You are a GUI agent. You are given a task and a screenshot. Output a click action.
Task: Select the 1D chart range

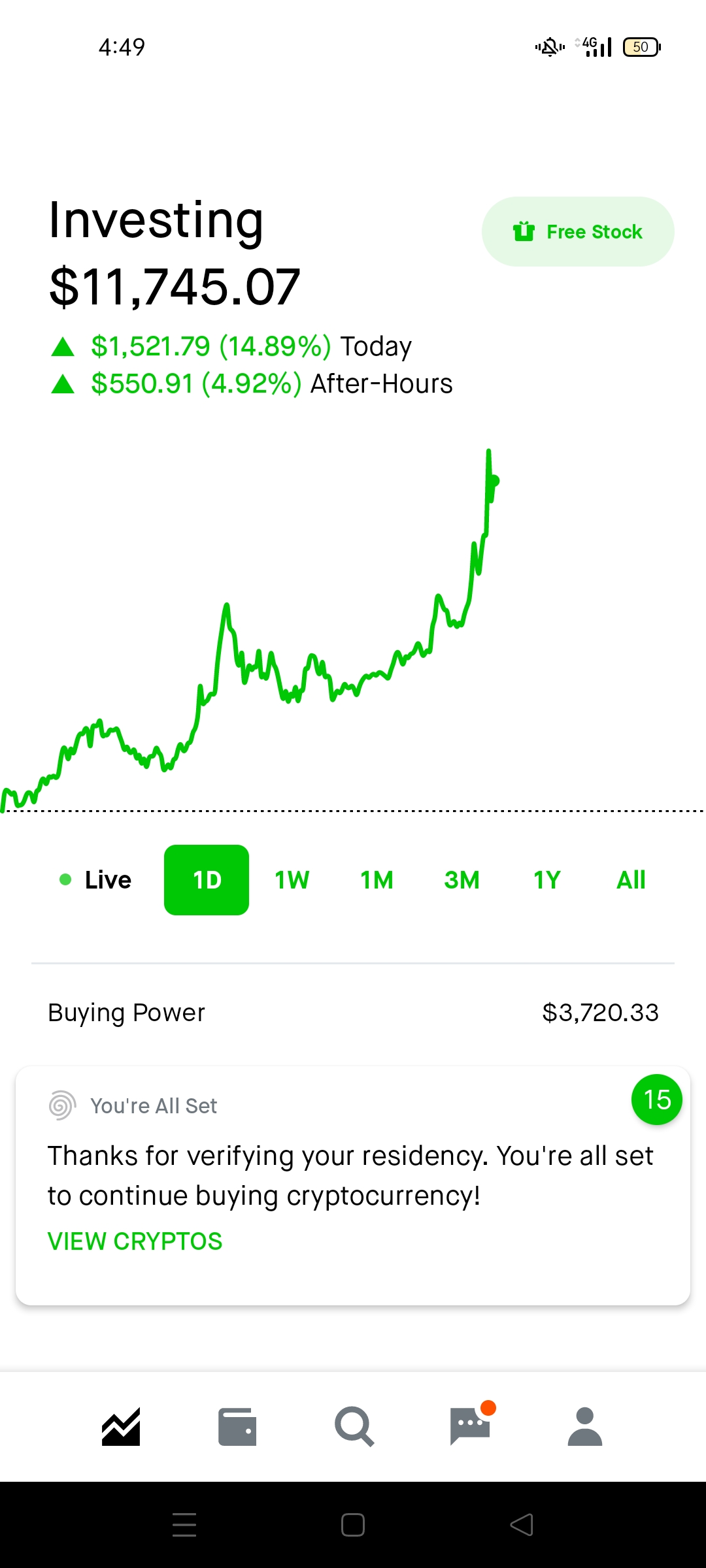207,880
